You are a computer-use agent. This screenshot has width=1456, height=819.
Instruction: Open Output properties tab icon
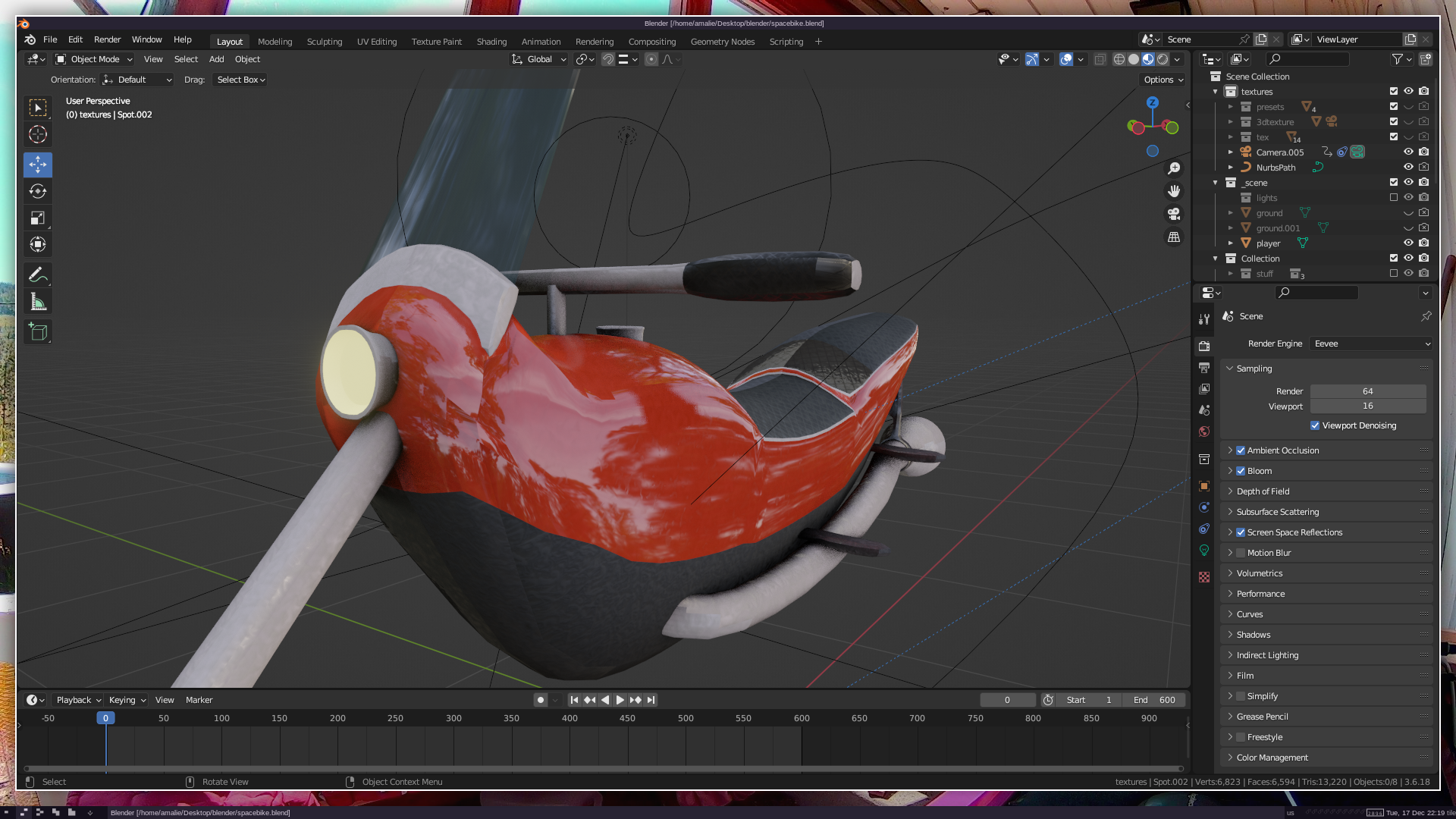[1204, 368]
